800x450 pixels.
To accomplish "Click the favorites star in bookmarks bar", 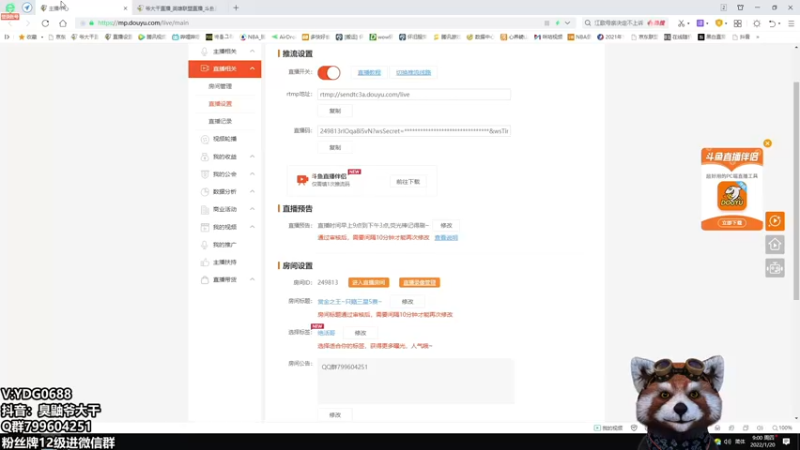I will pos(21,37).
